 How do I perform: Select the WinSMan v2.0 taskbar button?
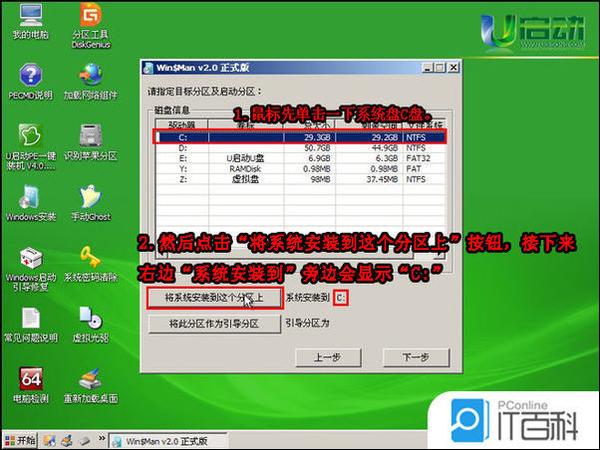168,441
